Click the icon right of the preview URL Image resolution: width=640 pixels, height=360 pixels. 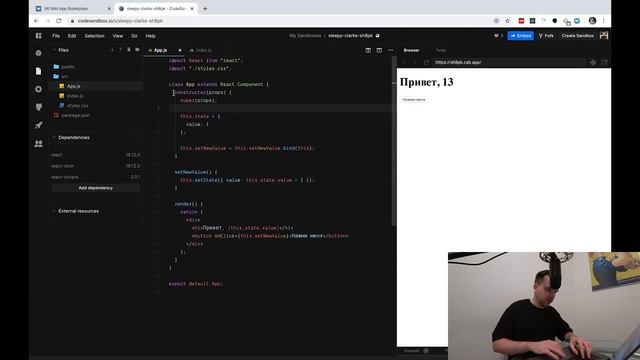click(x=593, y=62)
